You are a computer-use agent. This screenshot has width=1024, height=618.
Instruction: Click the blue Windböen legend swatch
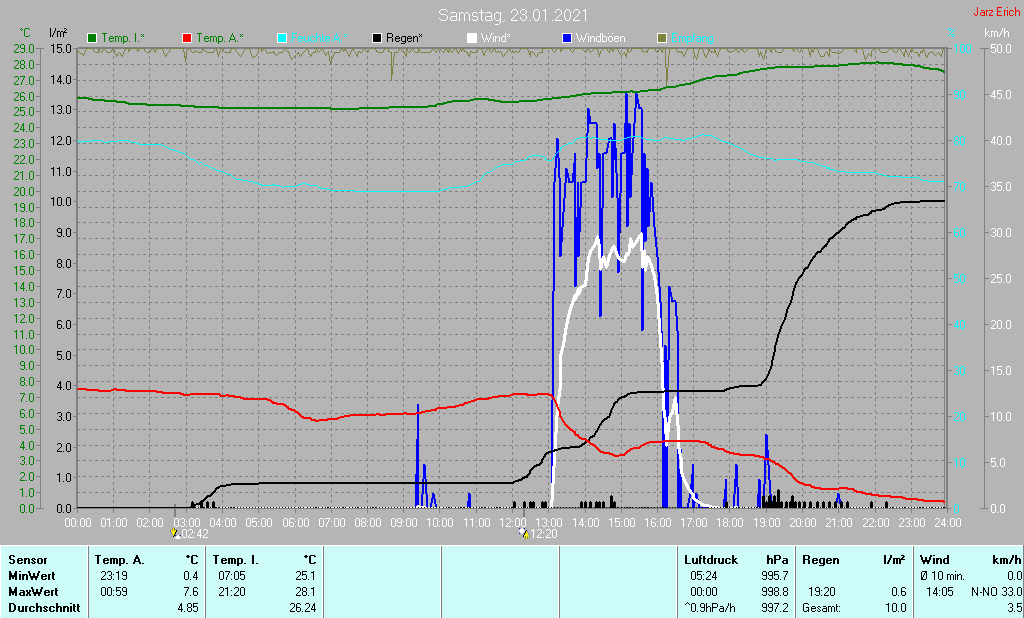(x=567, y=38)
